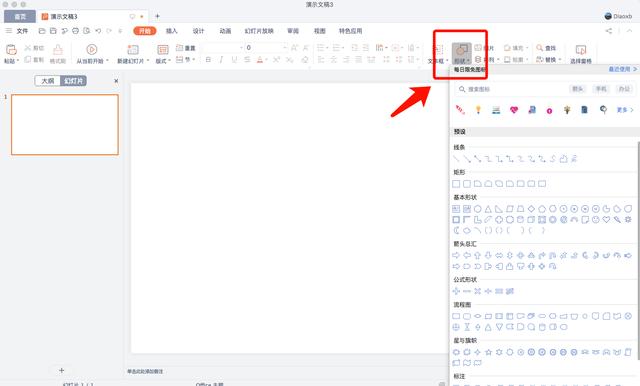
Task: Switch to the 设计 design tab
Action: [198, 31]
